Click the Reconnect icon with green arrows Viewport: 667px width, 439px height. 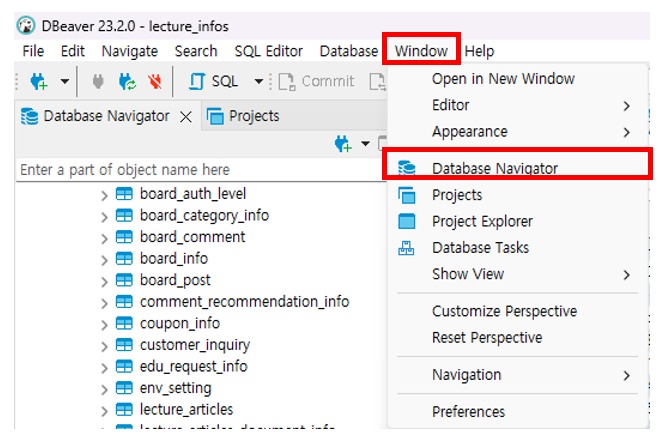[x=127, y=81]
